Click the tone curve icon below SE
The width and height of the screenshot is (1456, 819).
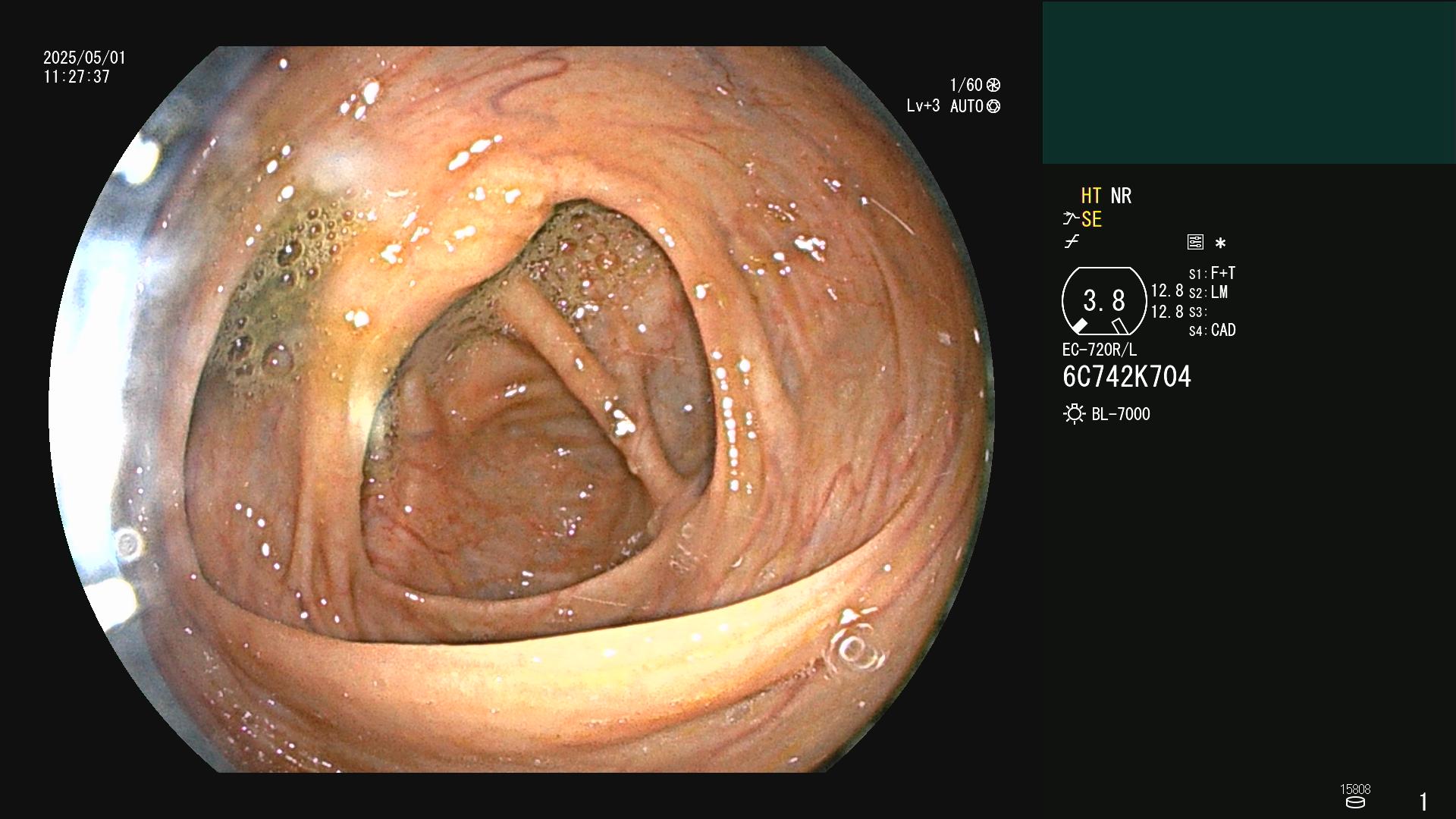point(1072,242)
